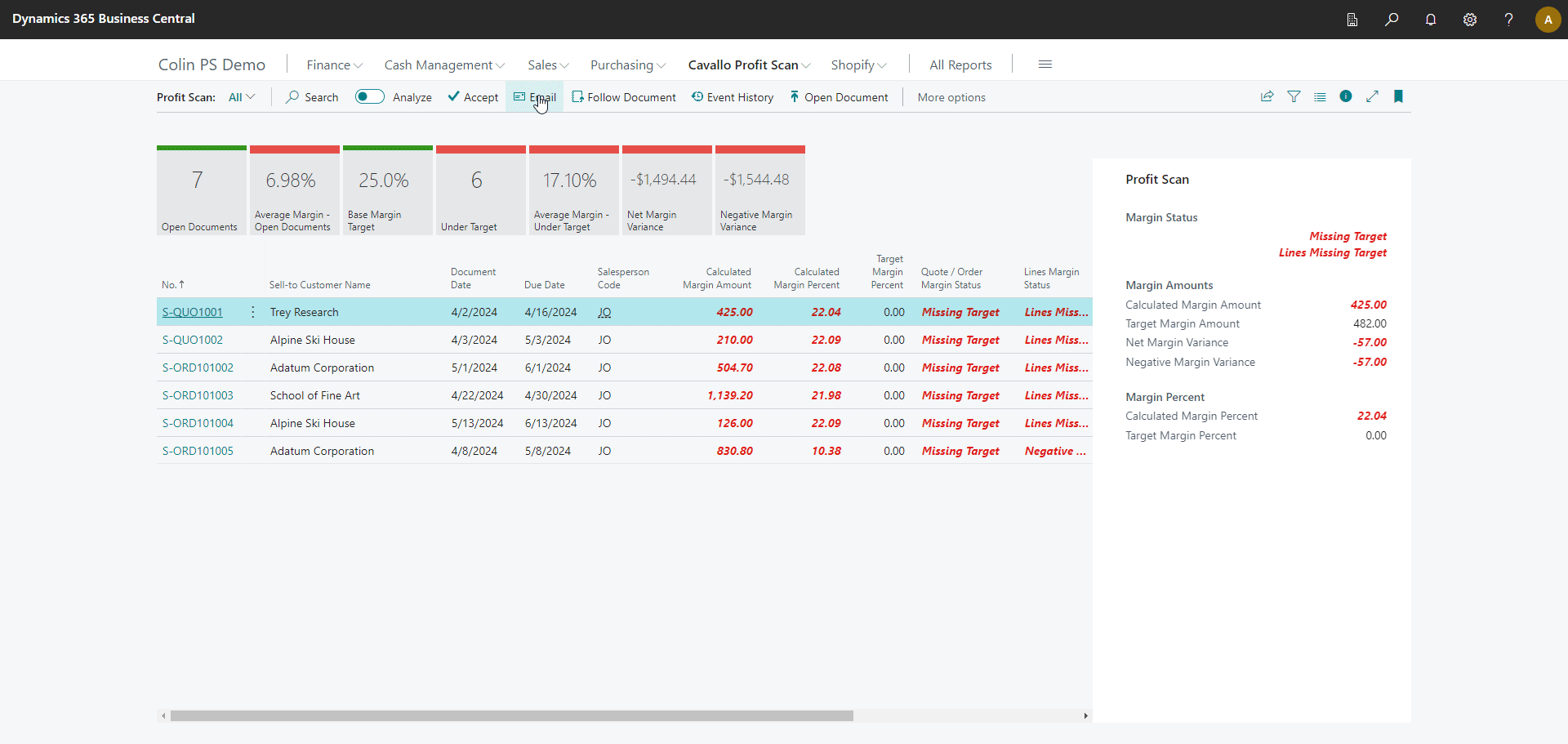Open document link S-ORD101003
Screen dimensions: 1568x744
(x=198, y=395)
